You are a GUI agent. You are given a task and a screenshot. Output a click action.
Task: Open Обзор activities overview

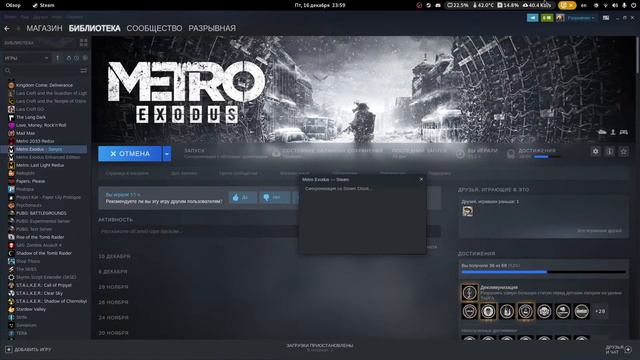13,5
